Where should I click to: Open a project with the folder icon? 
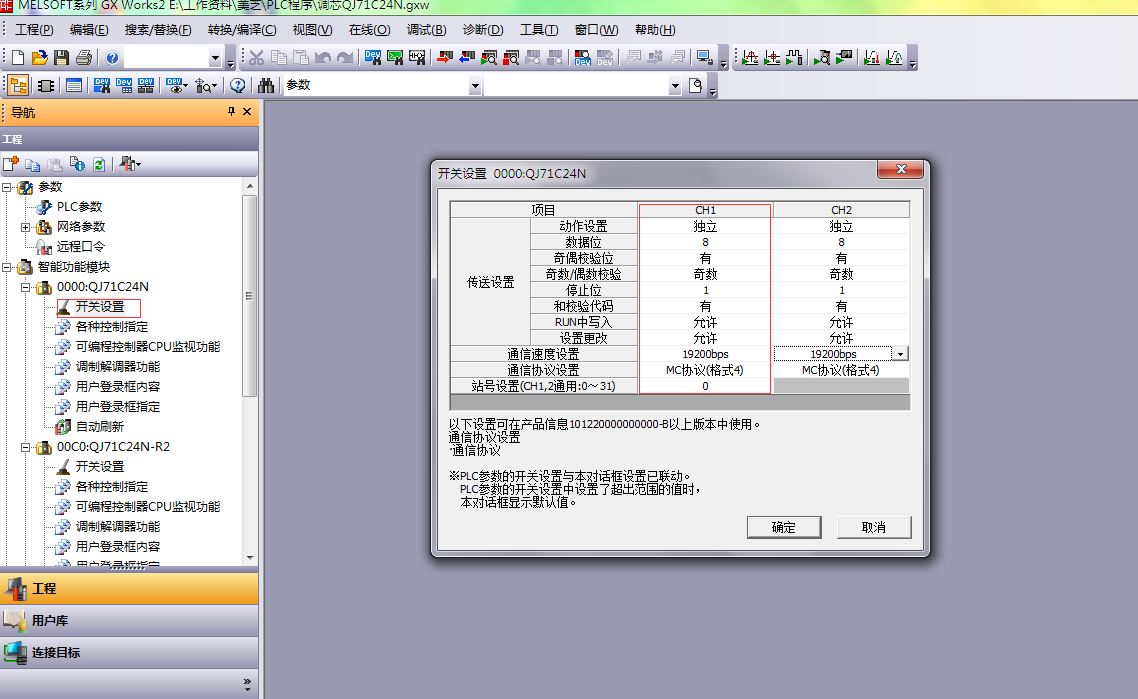click(x=40, y=57)
